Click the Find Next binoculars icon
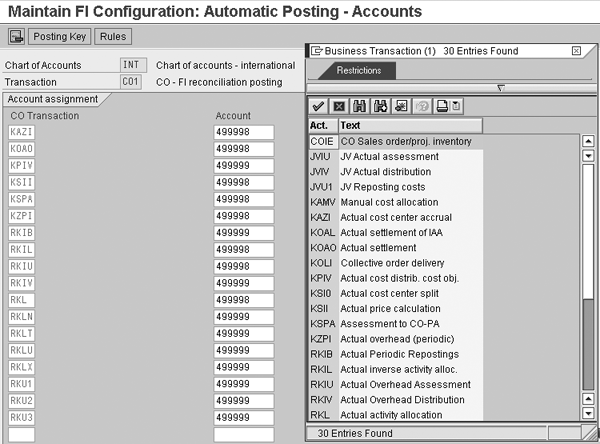The width and height of the screenshot is (600, 444). 380,106
